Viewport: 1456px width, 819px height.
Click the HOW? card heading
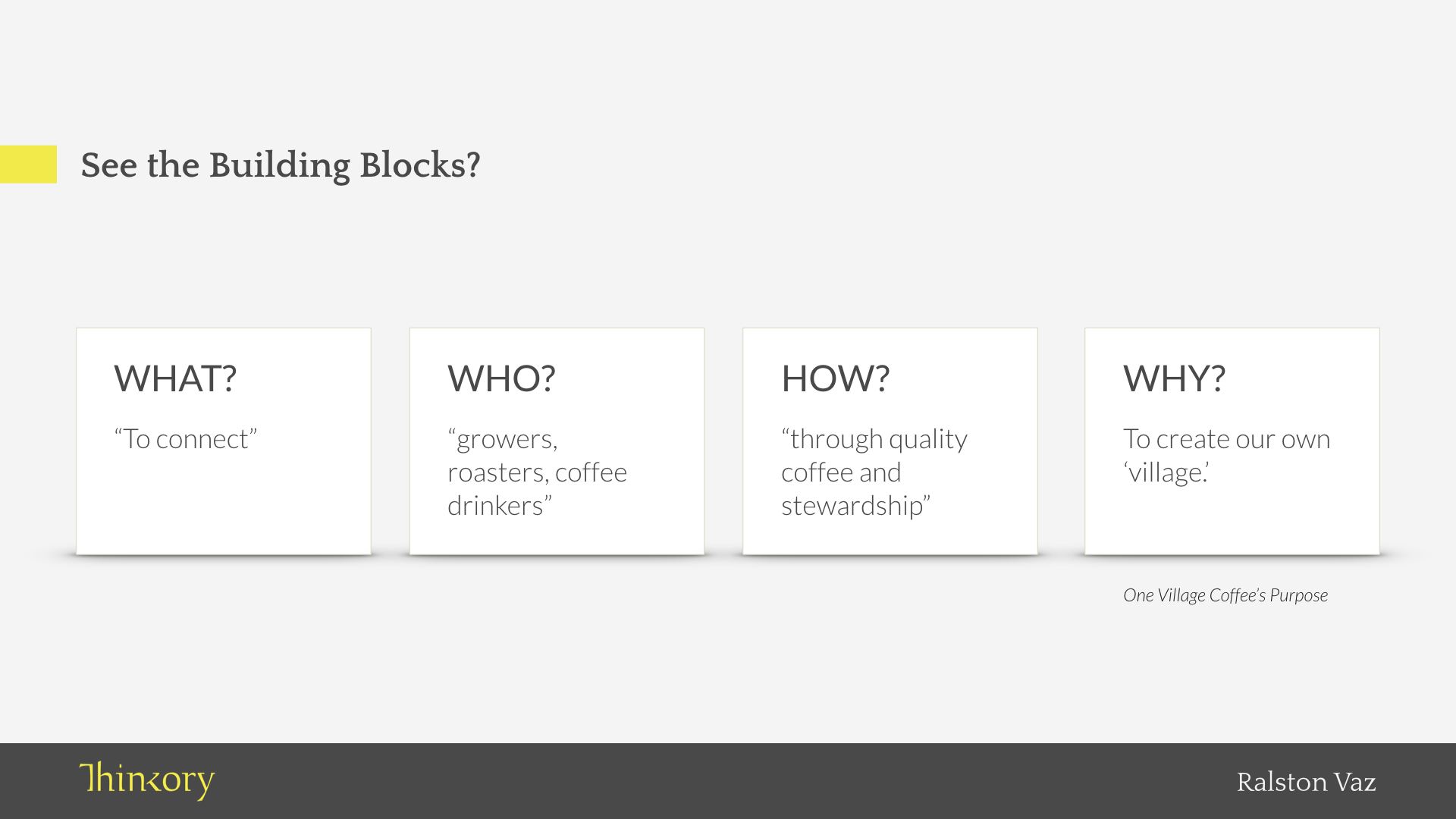835,378
